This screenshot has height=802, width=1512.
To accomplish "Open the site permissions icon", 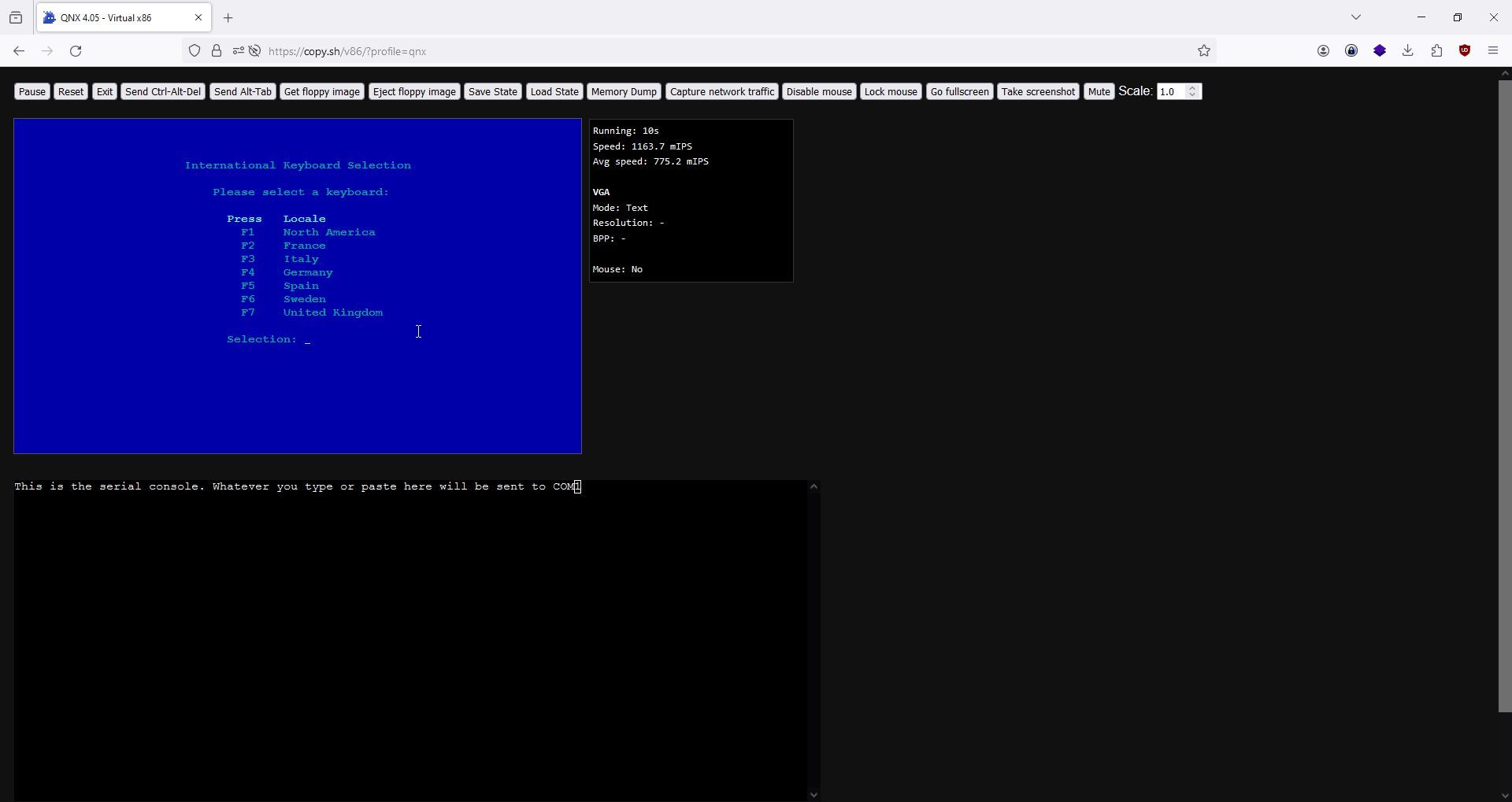I will pos(238,51).
